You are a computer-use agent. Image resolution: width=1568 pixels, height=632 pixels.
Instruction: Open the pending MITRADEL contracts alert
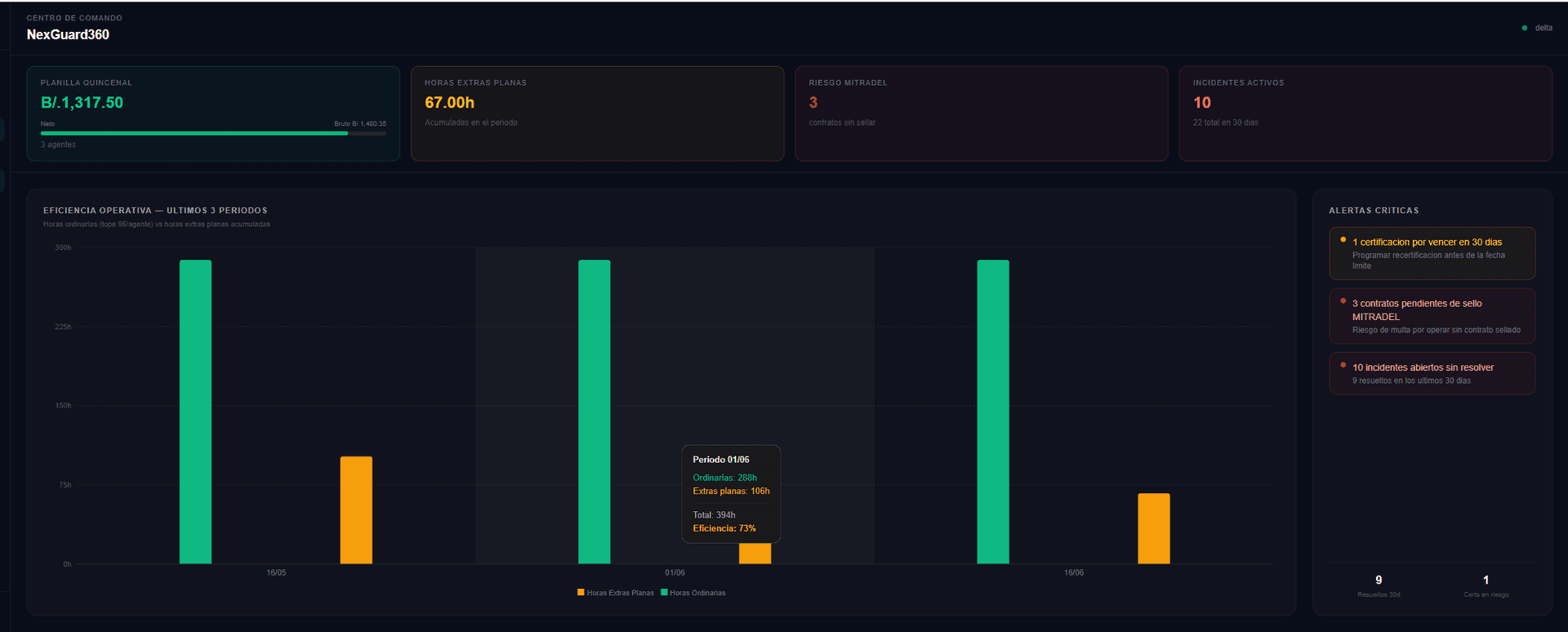click(1432, 316)
